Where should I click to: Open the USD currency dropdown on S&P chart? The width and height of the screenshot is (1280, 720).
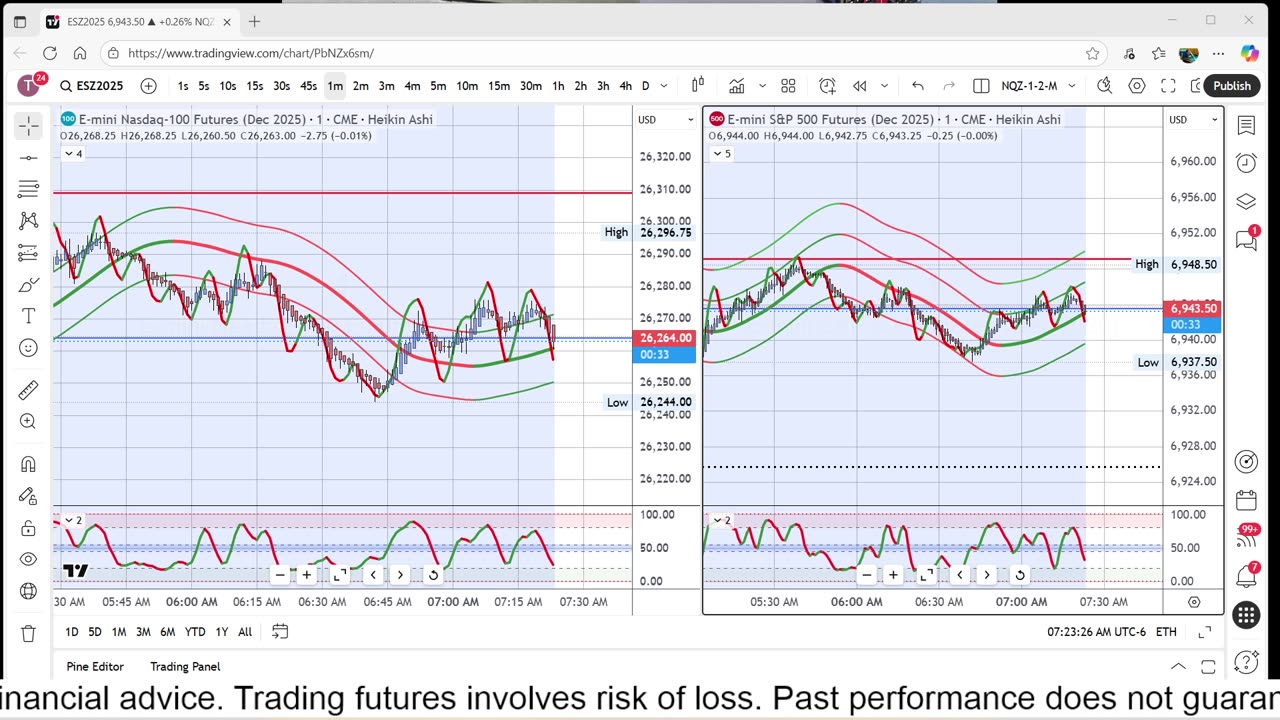pos(1195,120)
